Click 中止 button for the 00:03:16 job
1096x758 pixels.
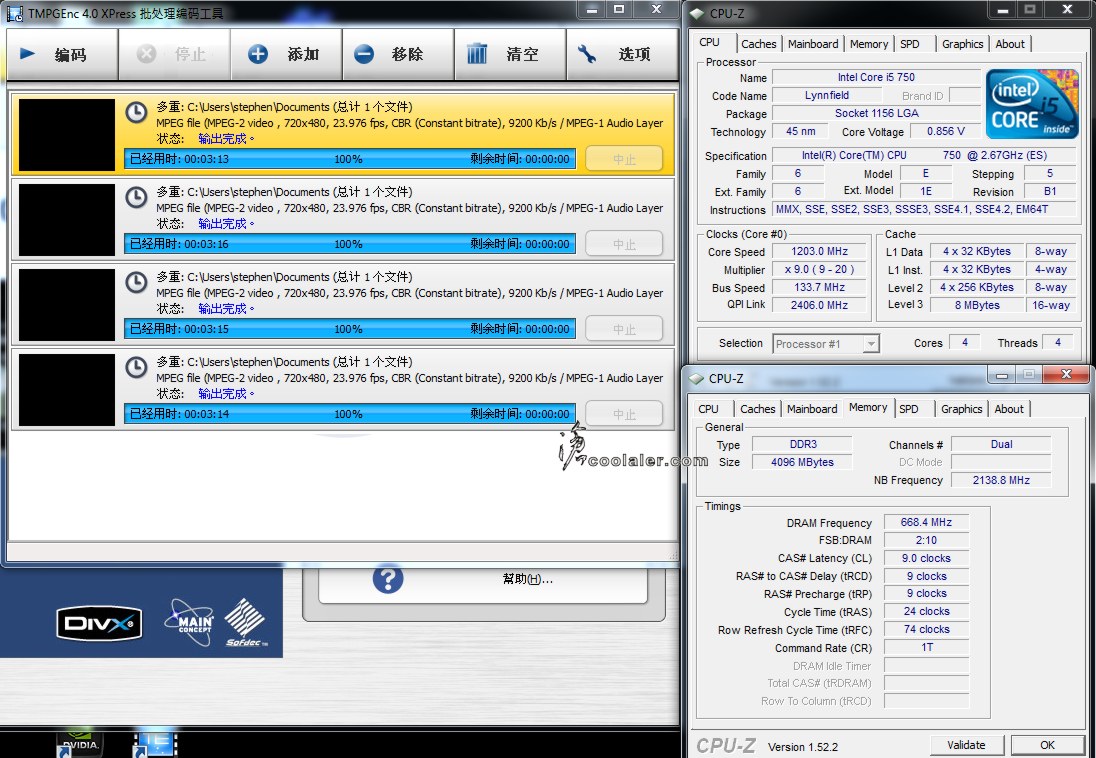pyautogui.click(x=624, y=244)
